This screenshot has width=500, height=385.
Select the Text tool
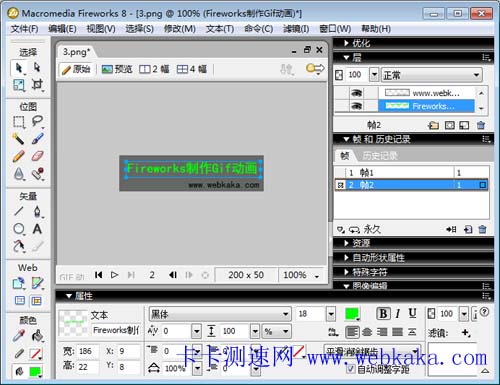tap(37, 229)
